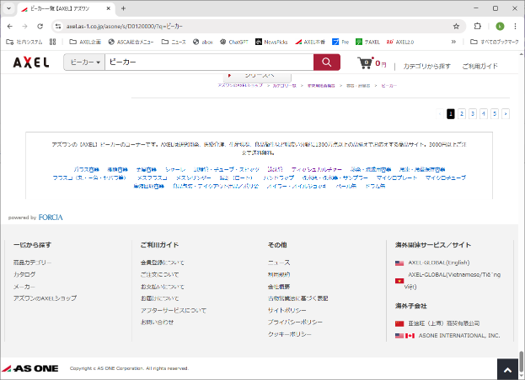Screen dimensions: 525x380
Task: Click the site information icon in address bar
Action: coord(58,26)
